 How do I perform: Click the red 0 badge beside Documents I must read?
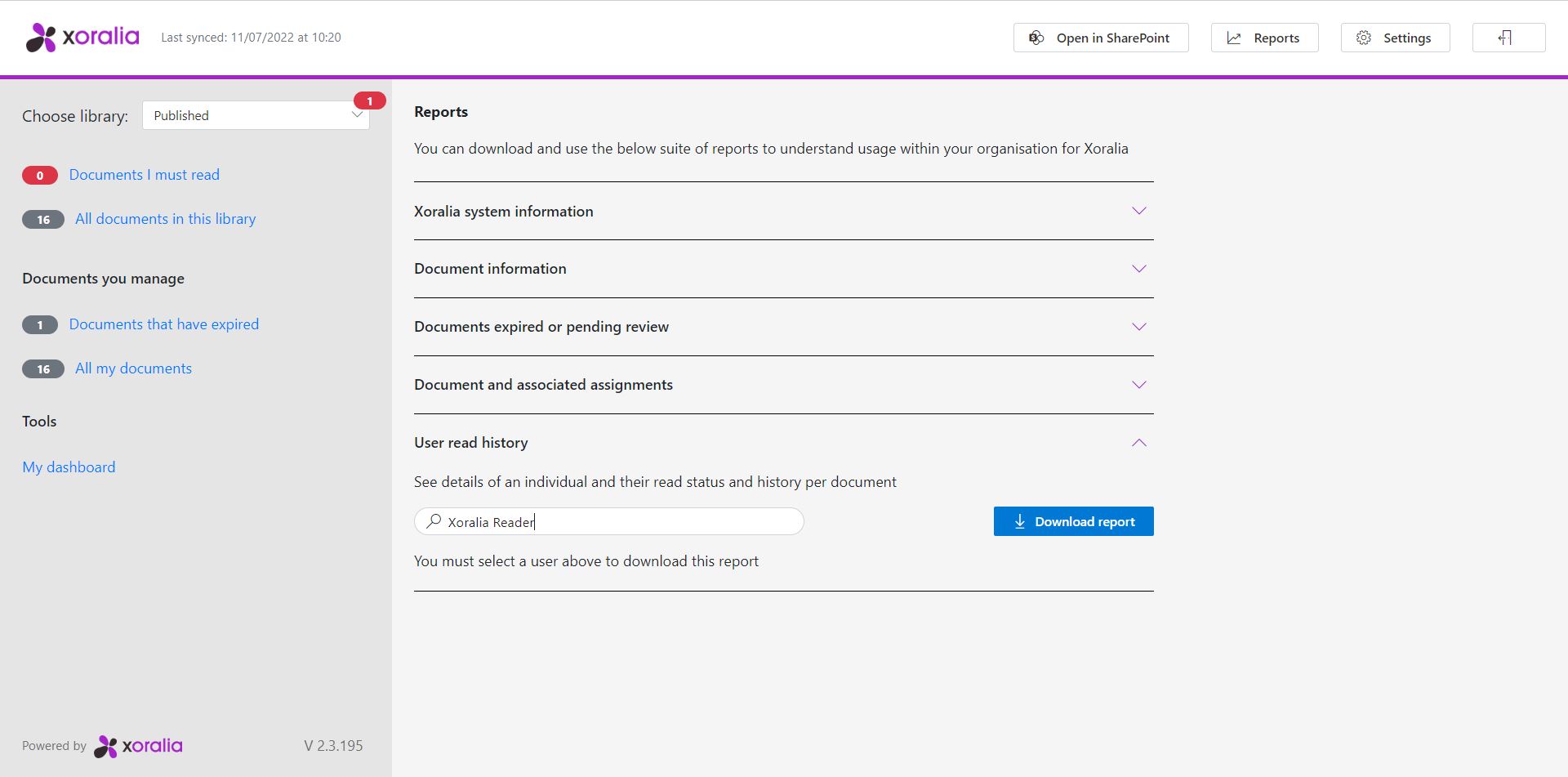40,175
